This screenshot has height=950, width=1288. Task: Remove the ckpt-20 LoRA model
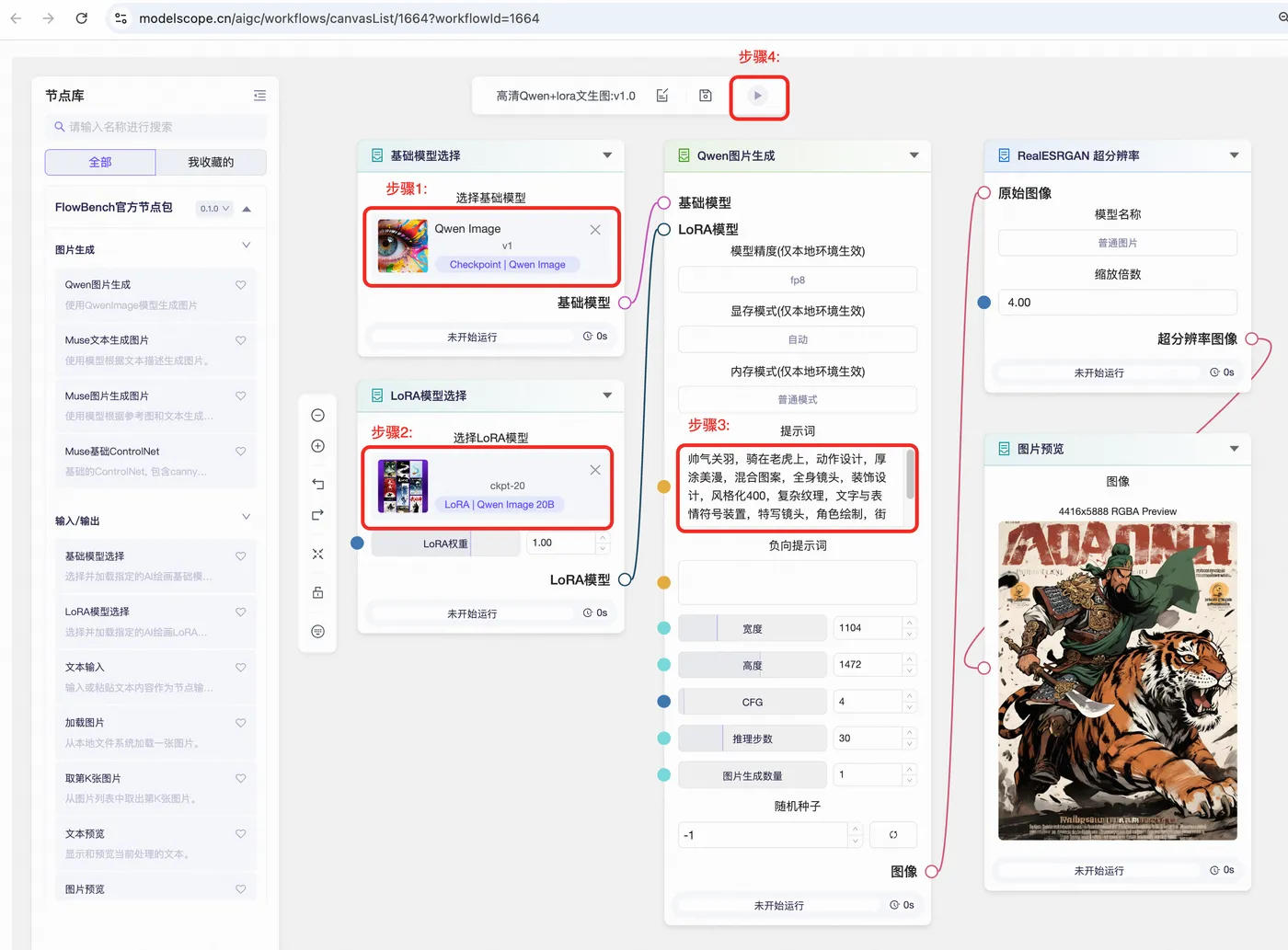[595, 470]
